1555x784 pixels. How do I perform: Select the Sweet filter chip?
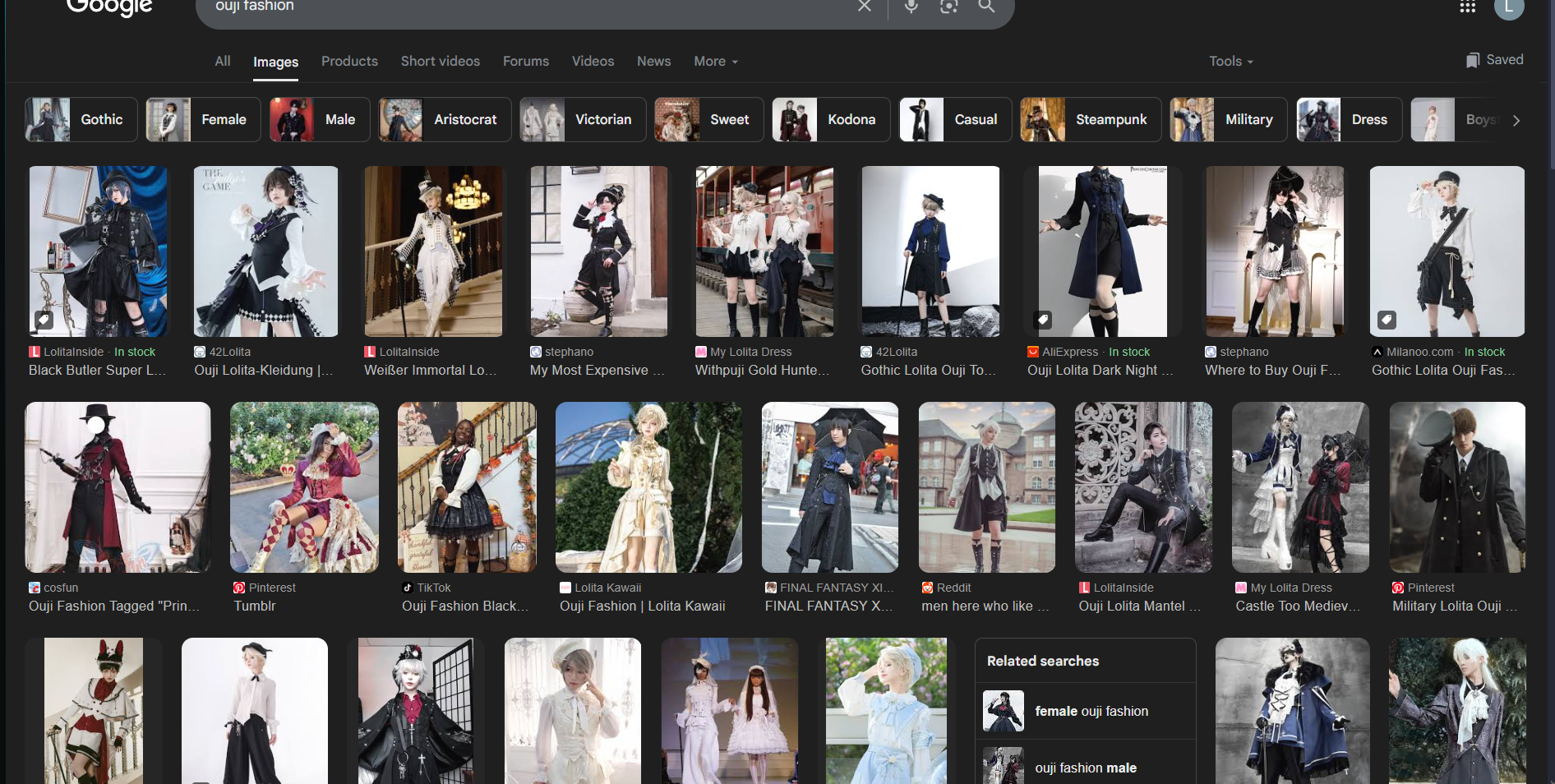(x=709, y=119)
